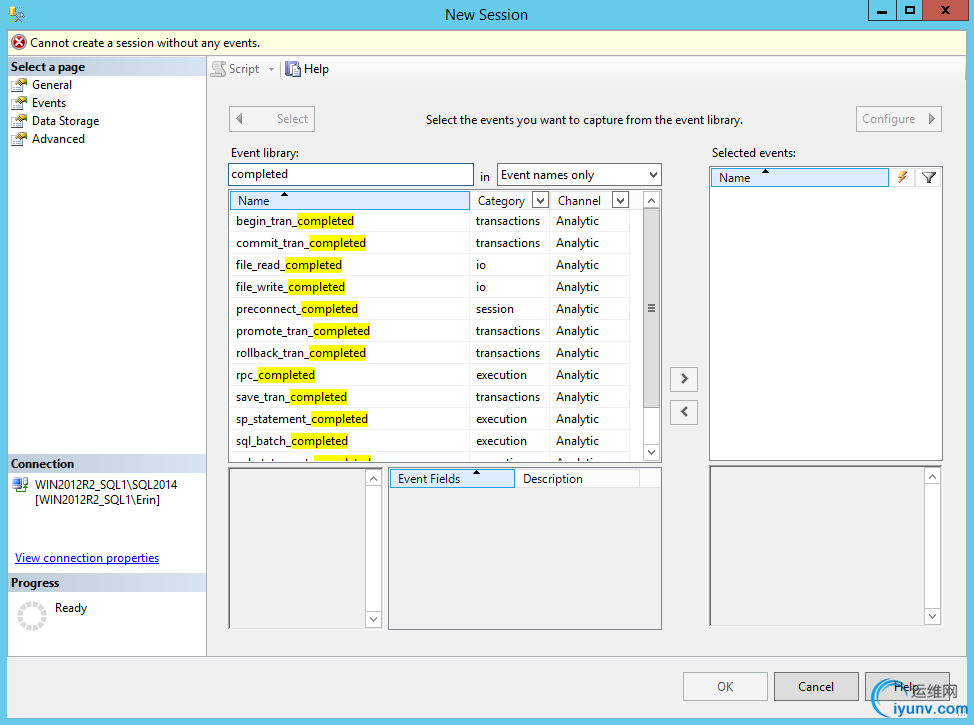Click the OK button
The height and width of the screenshot is (725, 974).
pos(725,686)
